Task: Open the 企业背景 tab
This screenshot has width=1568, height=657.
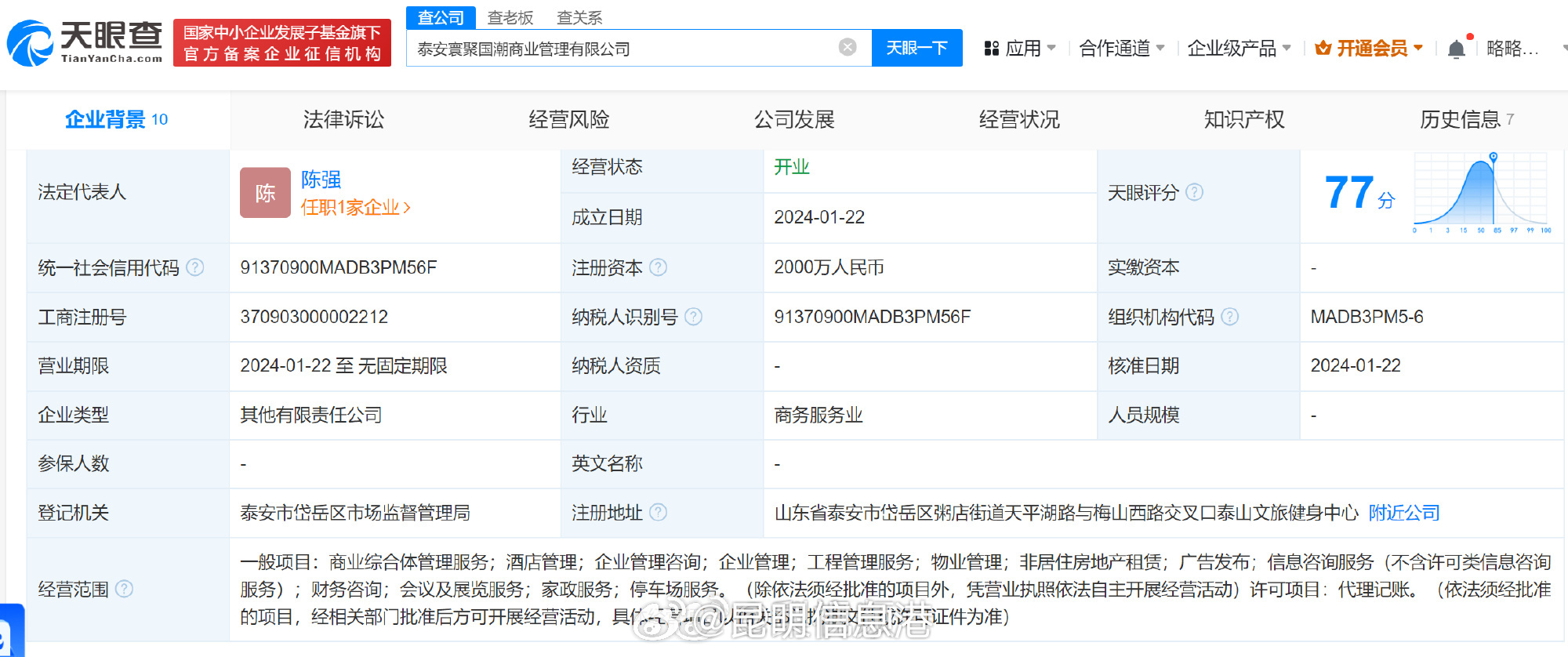Action: point(117,119)
